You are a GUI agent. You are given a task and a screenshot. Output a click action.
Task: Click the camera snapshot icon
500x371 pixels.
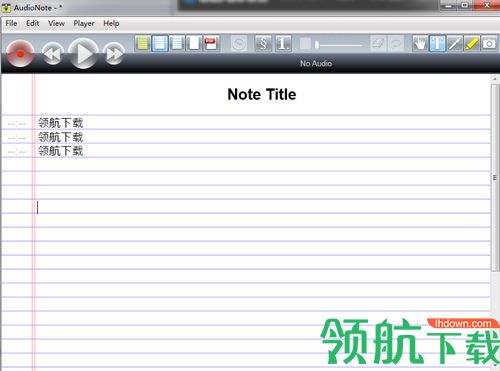pos(489,43)
